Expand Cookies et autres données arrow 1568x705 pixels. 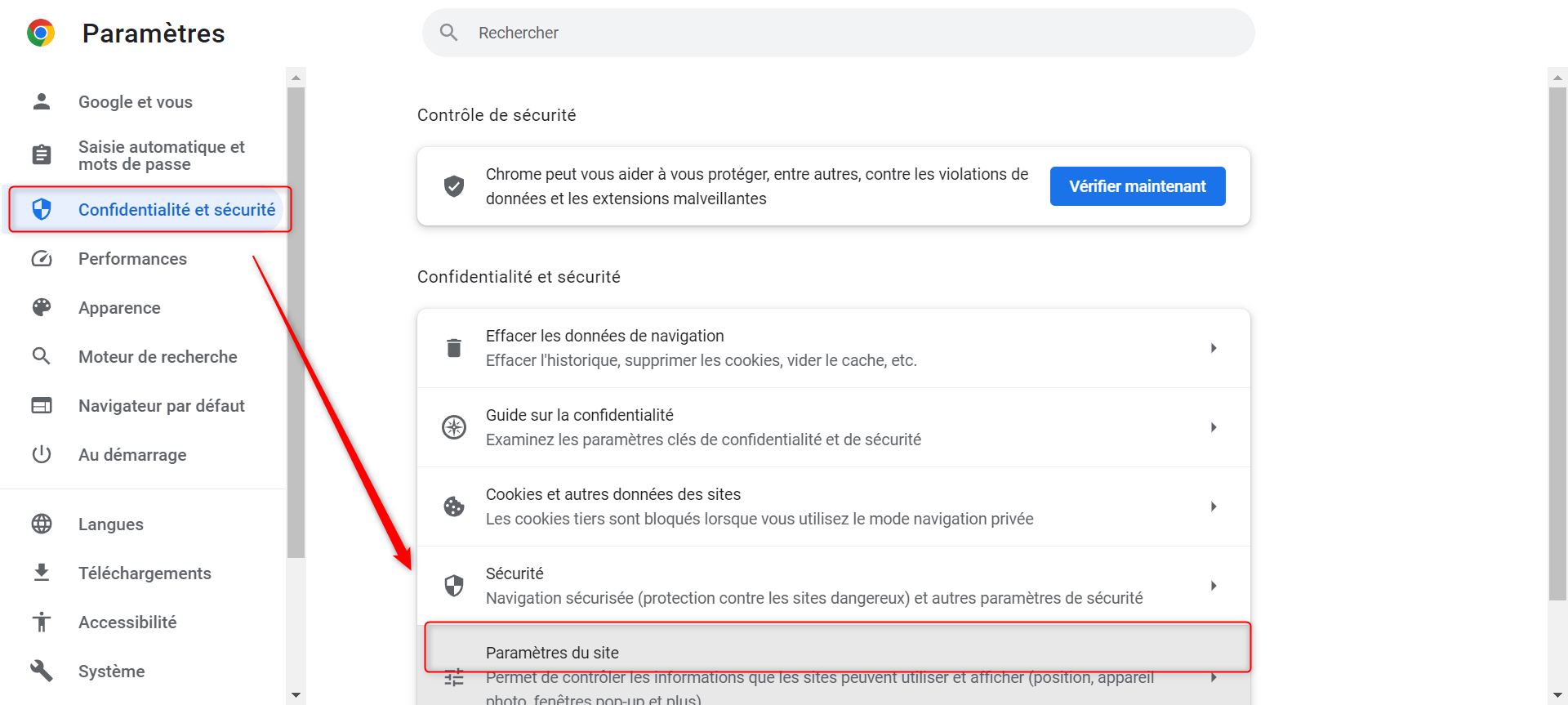1214,506
